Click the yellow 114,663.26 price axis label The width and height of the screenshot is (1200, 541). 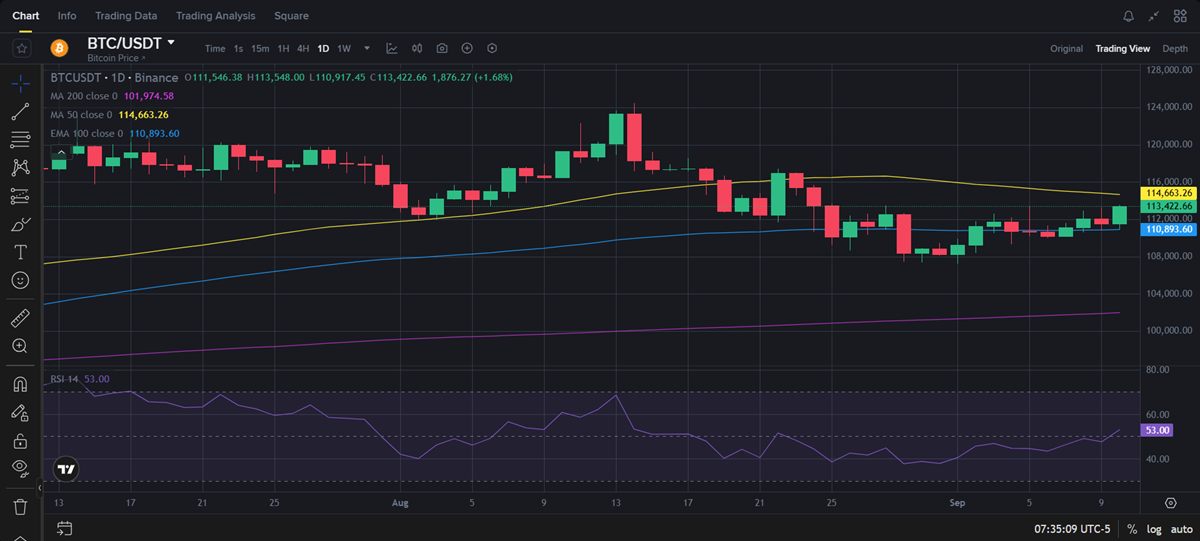point(1168,192)
